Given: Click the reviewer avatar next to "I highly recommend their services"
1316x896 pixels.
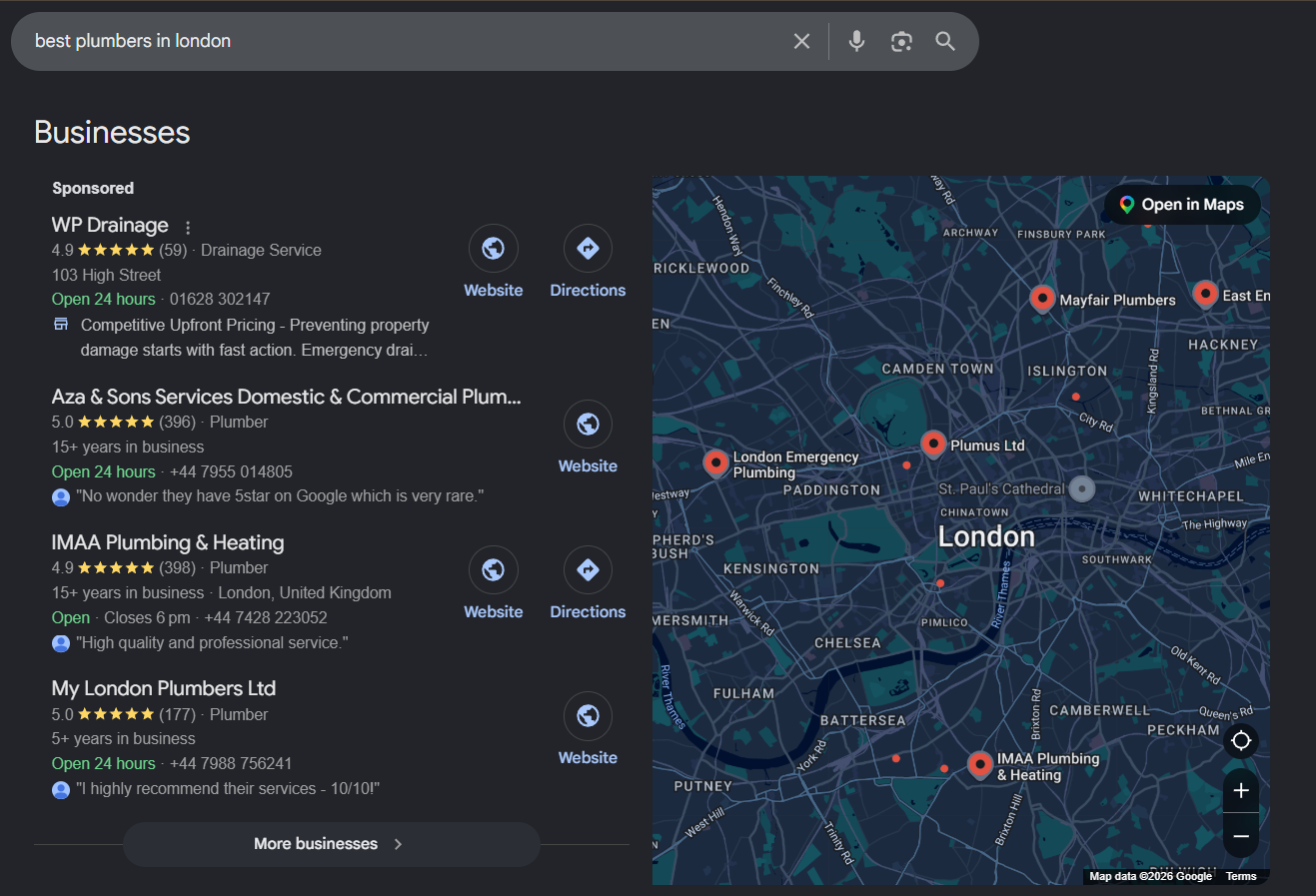Looking at the screenshot, I should click(61, 789).
